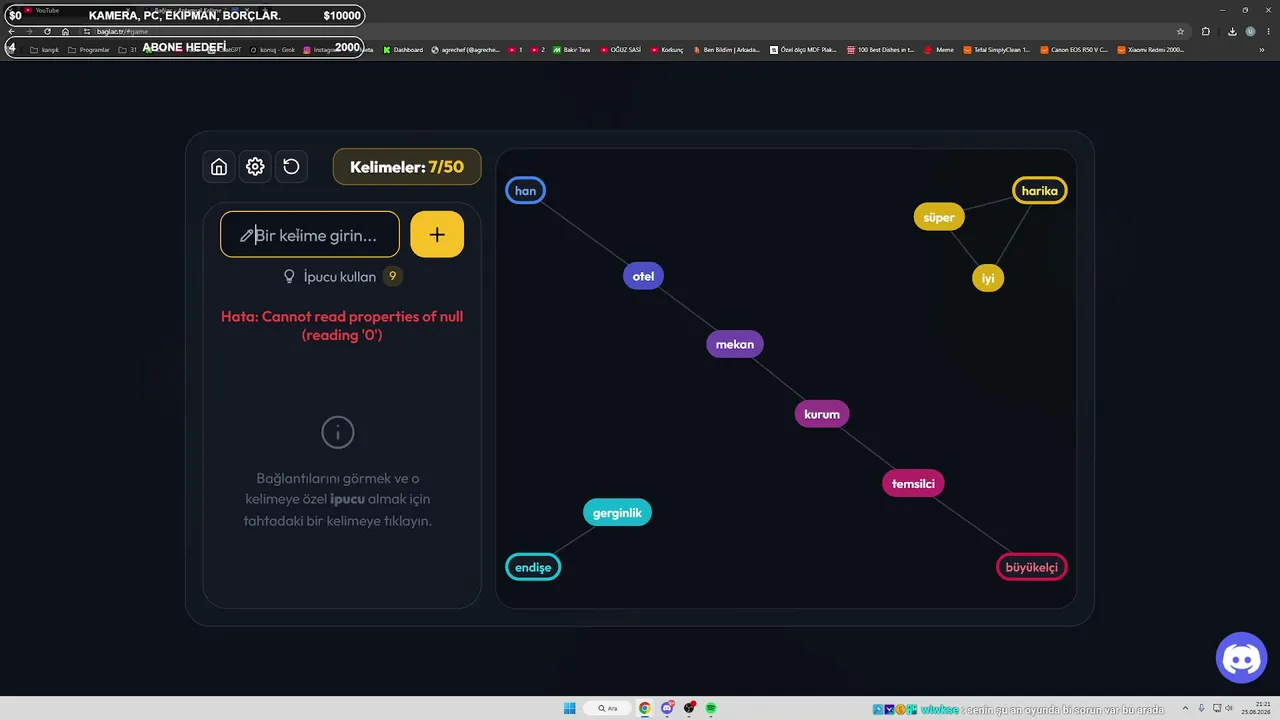This screenshot has width=1280, height=720.
Task: Open the 'Korkunç' bookmark
Action: [x=667, y=49]
